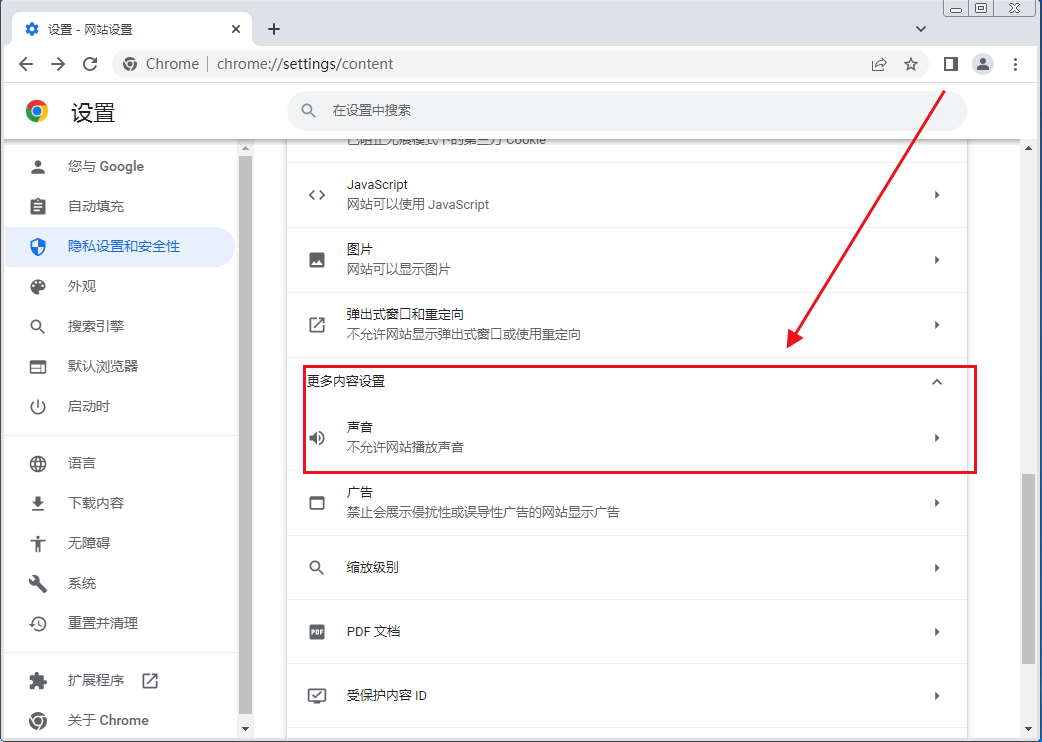This screenshot has height=742, width=1042.
Task: Restore down the Chrome window
Action: point(981,9)
